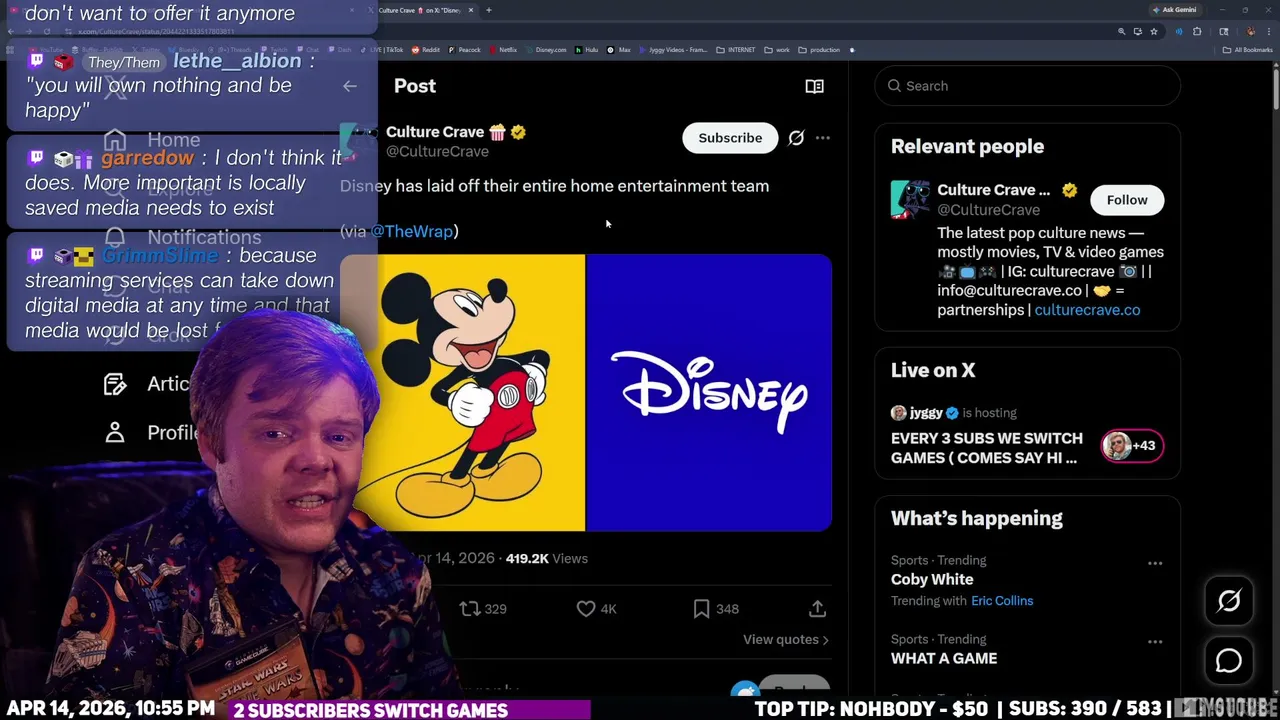Click the Eric Collins trending link

[1002, 601]
